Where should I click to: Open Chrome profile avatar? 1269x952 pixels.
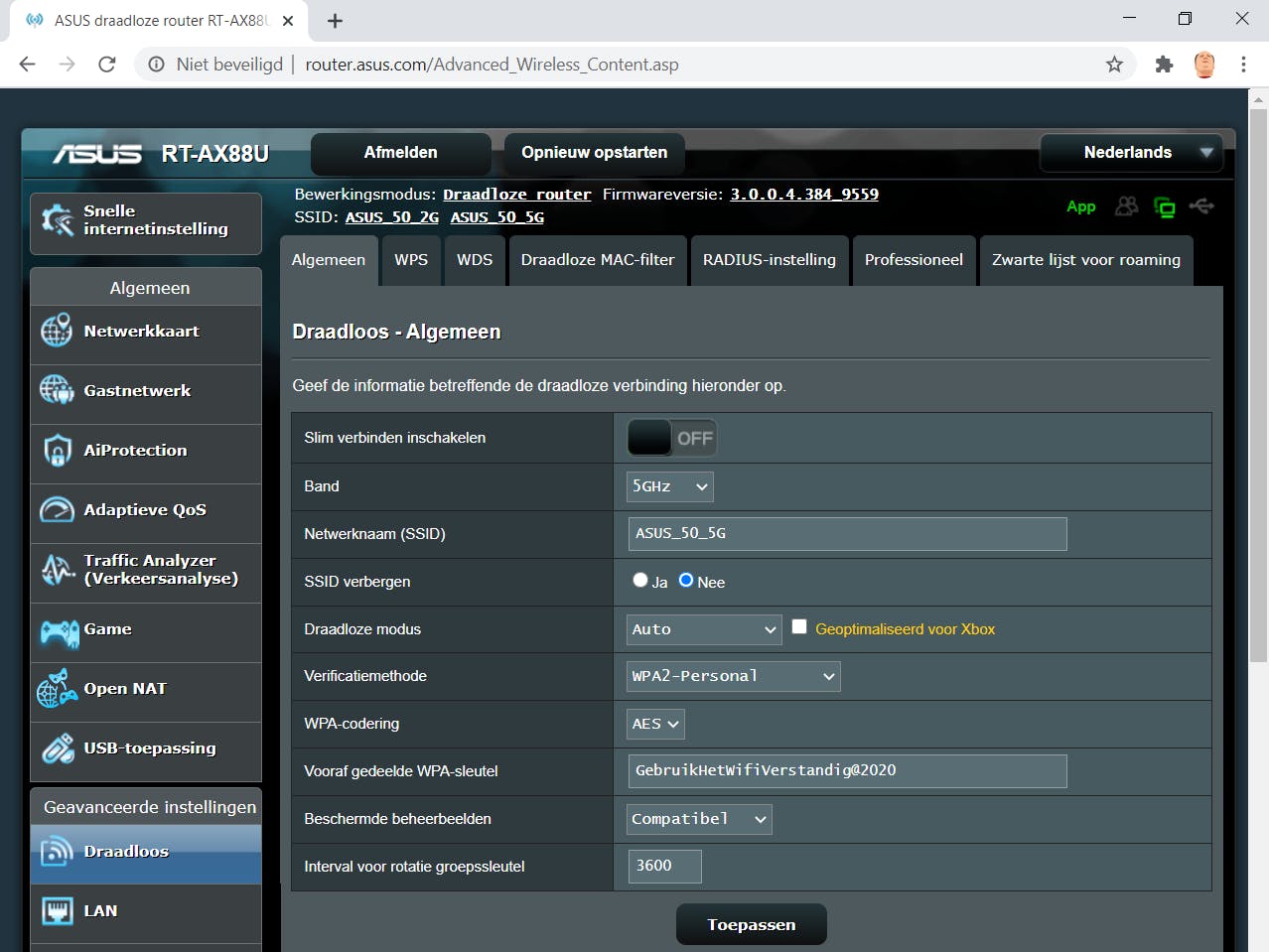click(1204, 65)
